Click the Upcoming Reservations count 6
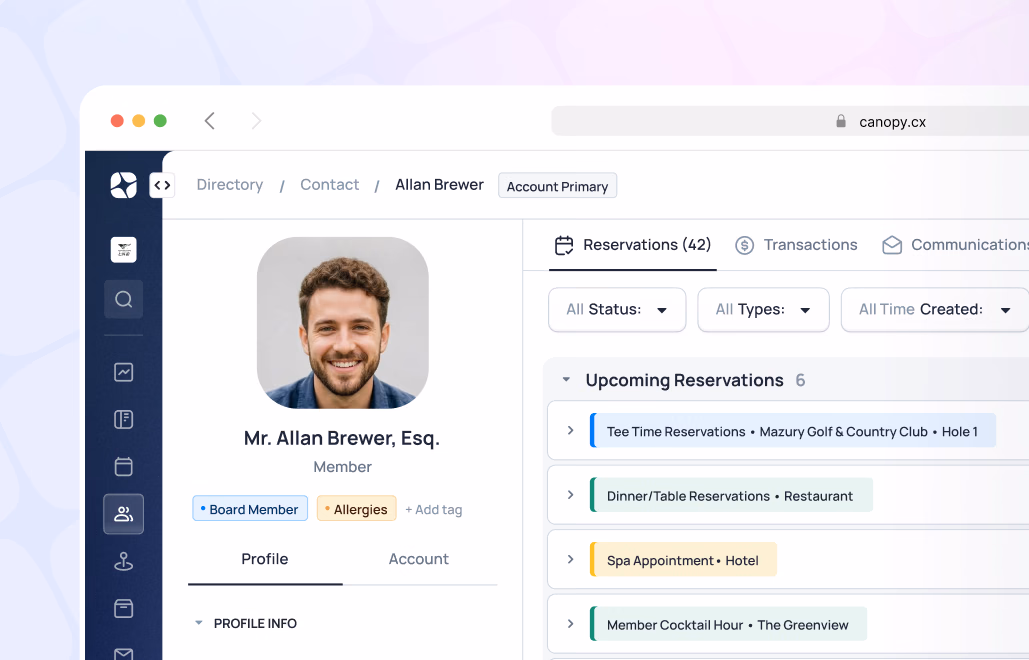The image size is (1029, 660). (800, 381)
